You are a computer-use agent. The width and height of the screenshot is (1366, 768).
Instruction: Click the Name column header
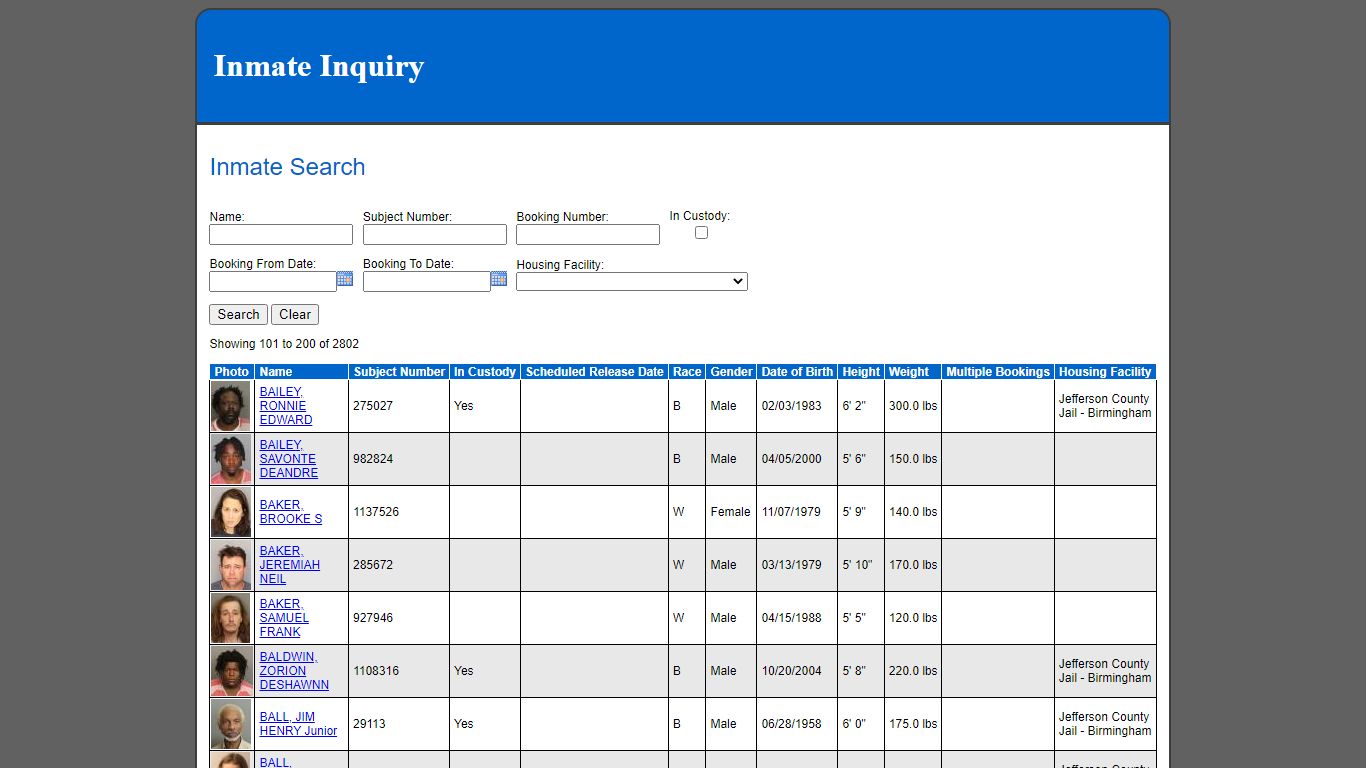[x=302, y=372]
